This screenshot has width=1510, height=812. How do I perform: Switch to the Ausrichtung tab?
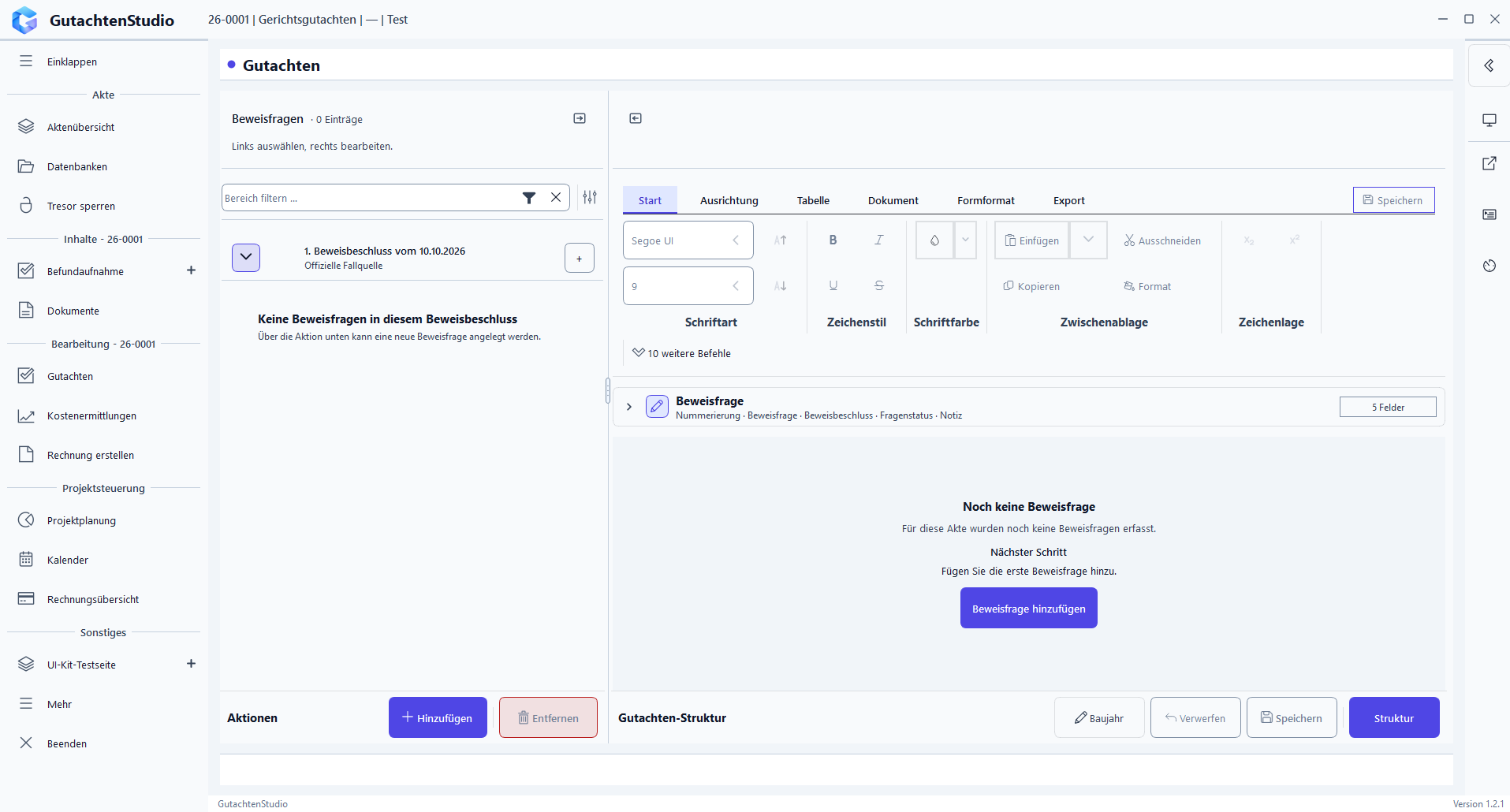point(729,200)
